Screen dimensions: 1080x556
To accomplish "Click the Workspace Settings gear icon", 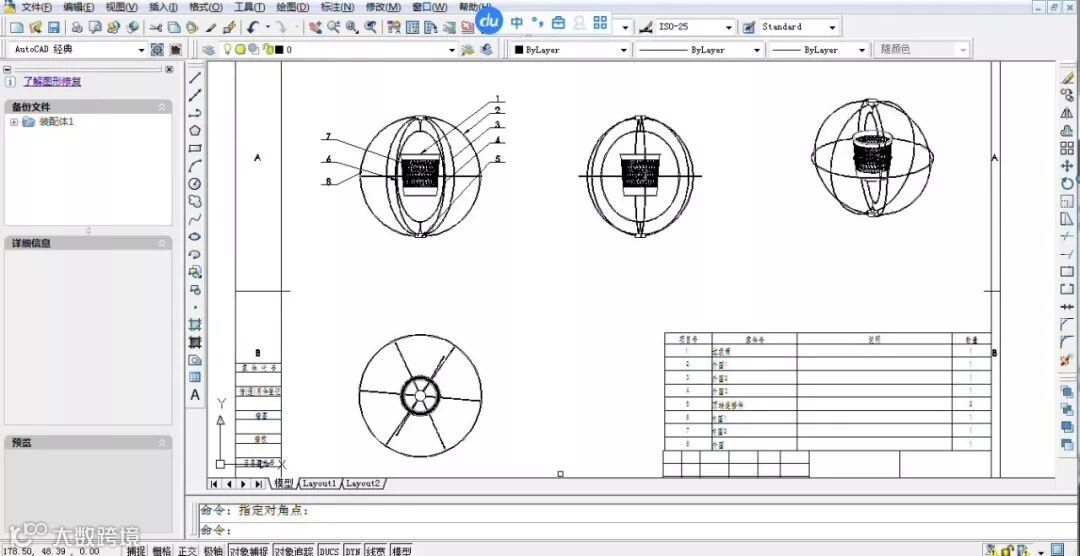I will (158, 50).
